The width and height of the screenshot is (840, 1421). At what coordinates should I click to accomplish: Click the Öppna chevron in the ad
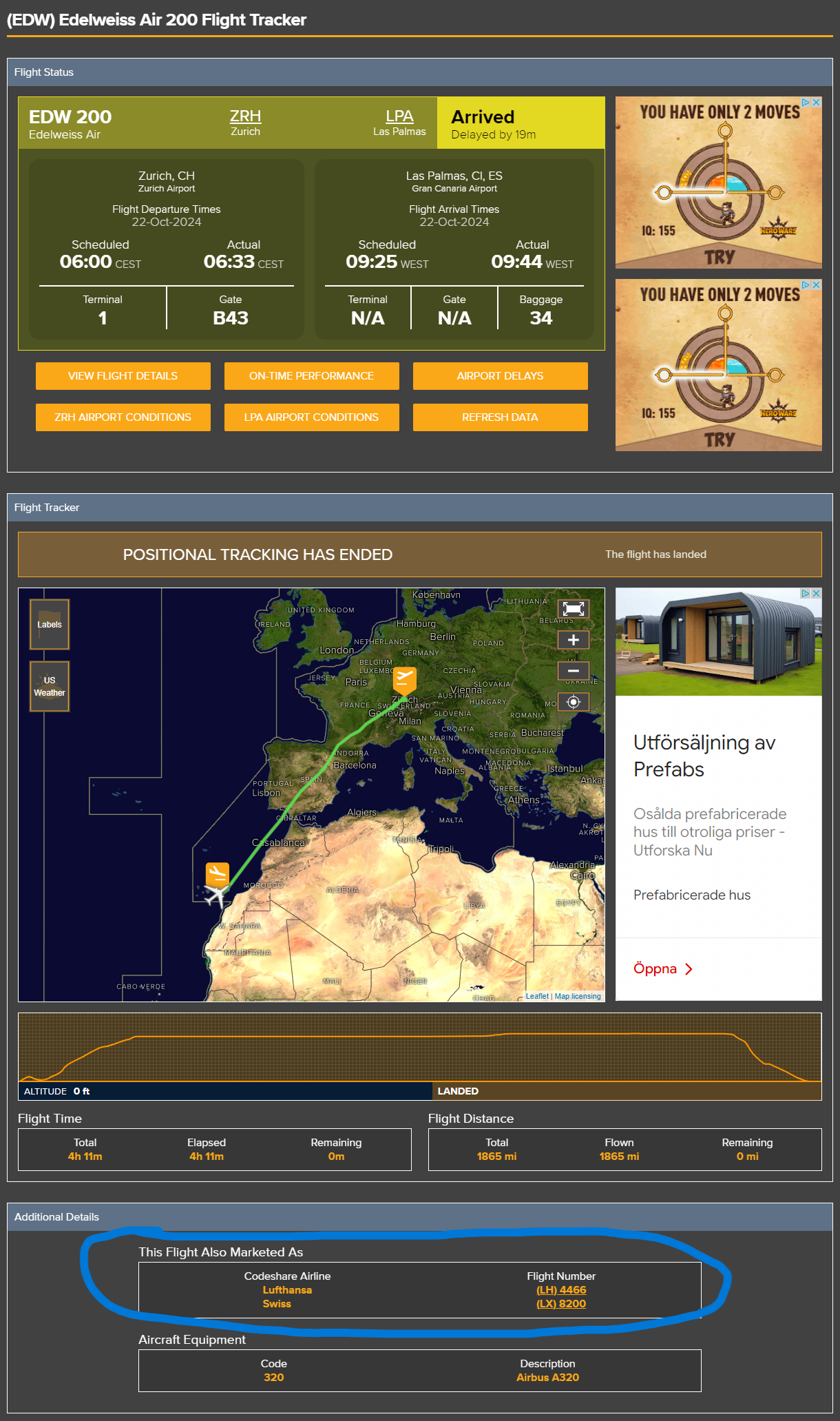tap(689, 969)
